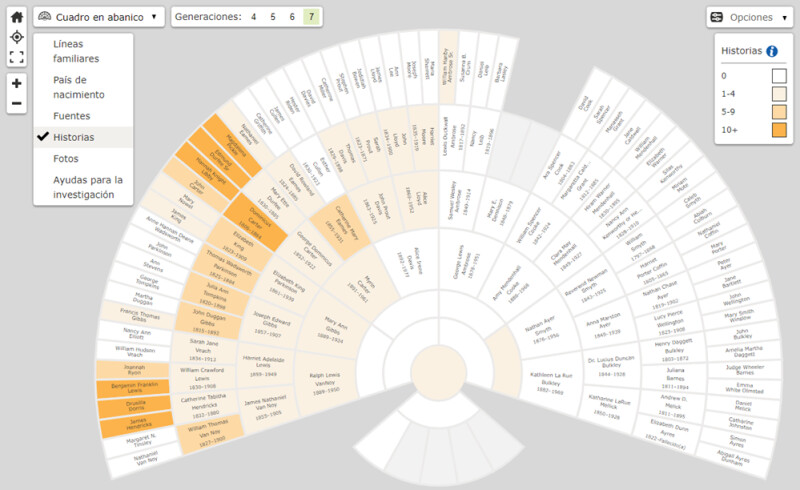Screen dimensions: 800x490
Task: Expand the Opciones dropdown arrow
Action: coord(785,18)
